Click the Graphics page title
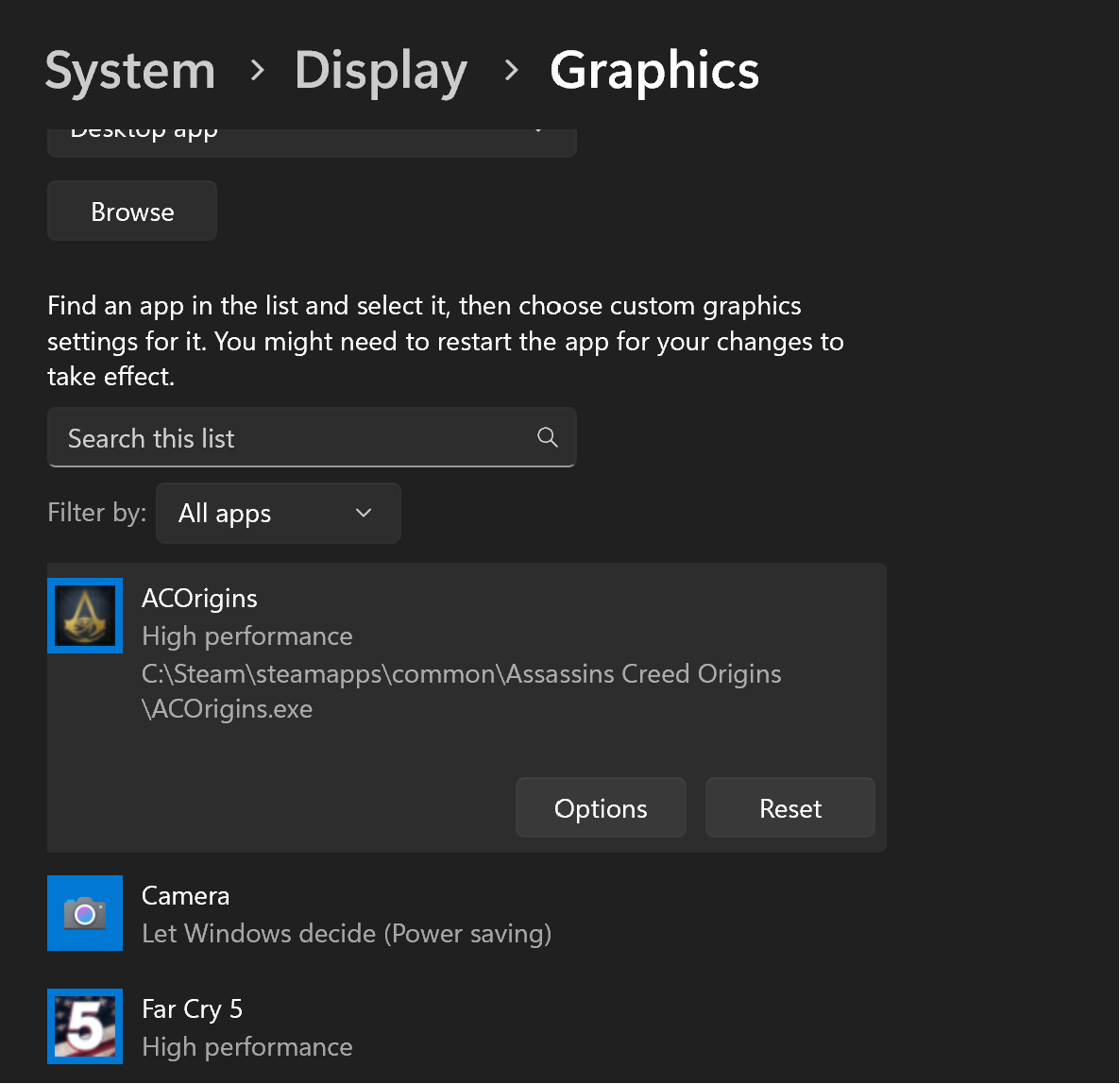Screen dimensions: 1120x1084 [654, 72]
